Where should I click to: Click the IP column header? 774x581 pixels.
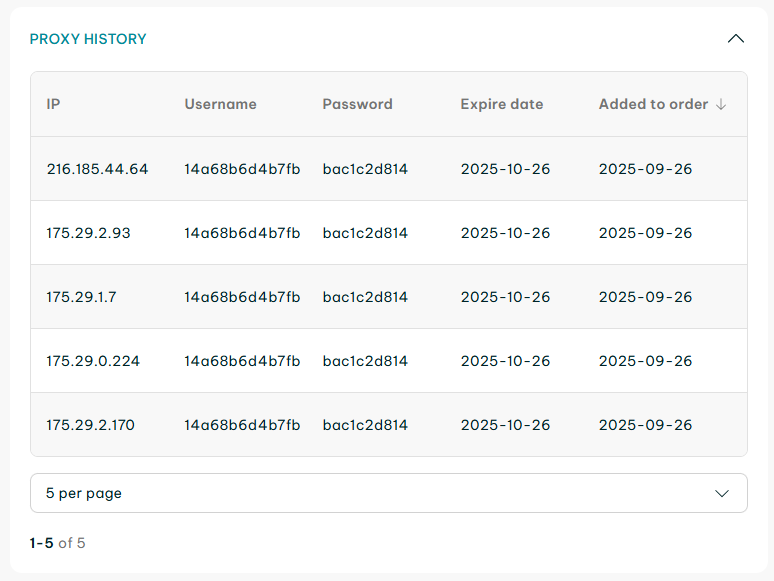click(x=54, y=104)
